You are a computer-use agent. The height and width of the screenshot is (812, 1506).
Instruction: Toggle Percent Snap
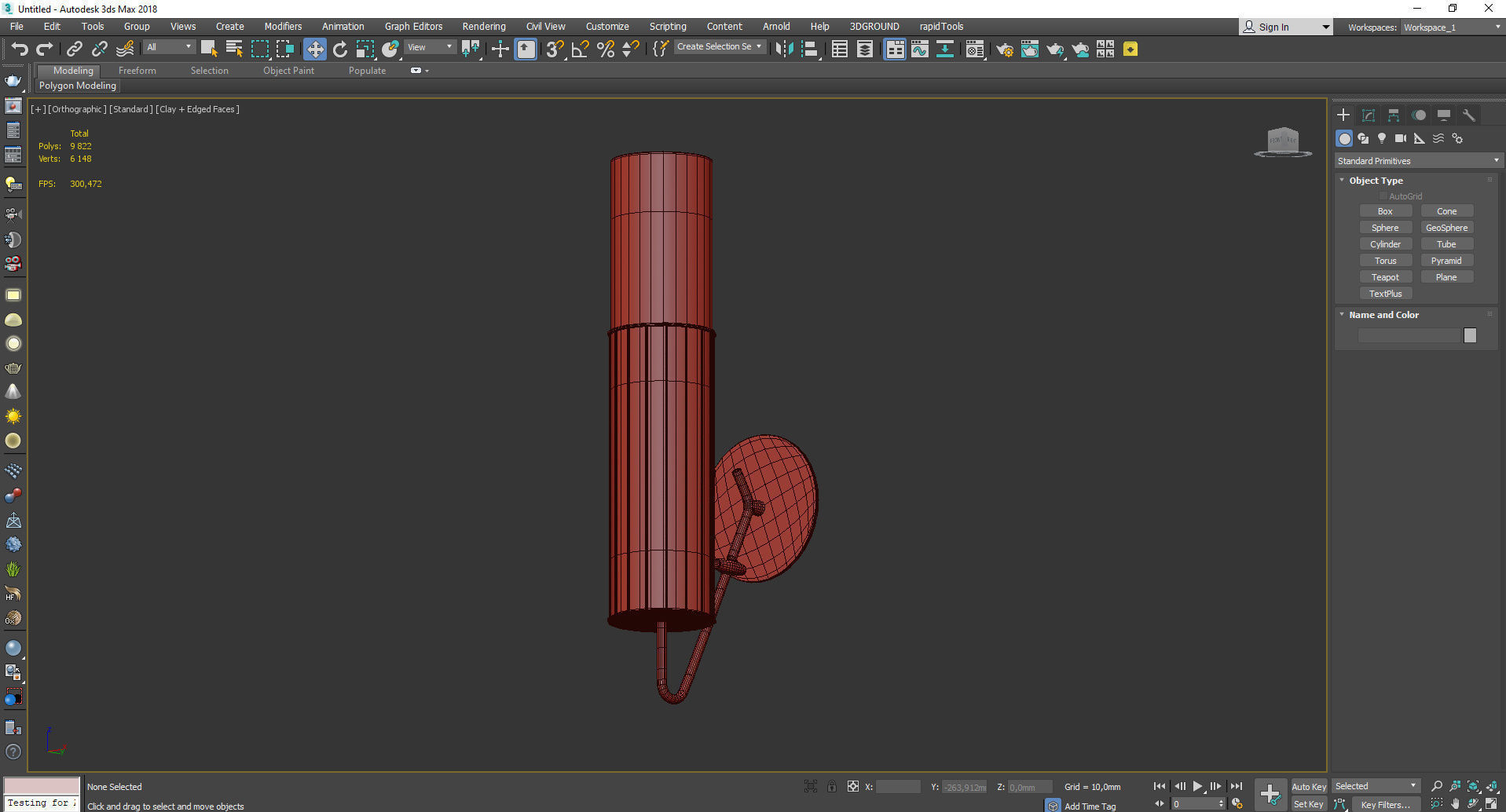point(606,49)
